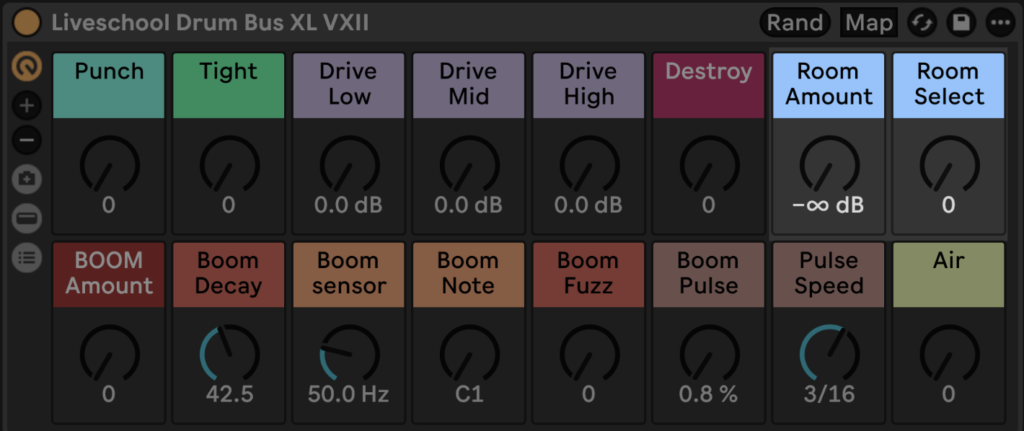
Task: Click the Liveschool Drum Bus XL VXII title
Action: [210, 23]
